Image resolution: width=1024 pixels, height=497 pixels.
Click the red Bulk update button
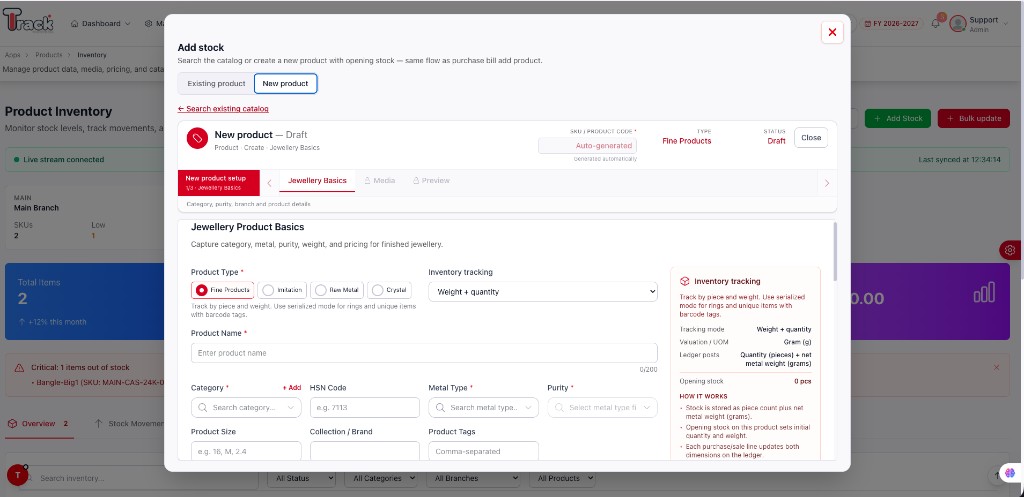(x=974, y=118)
